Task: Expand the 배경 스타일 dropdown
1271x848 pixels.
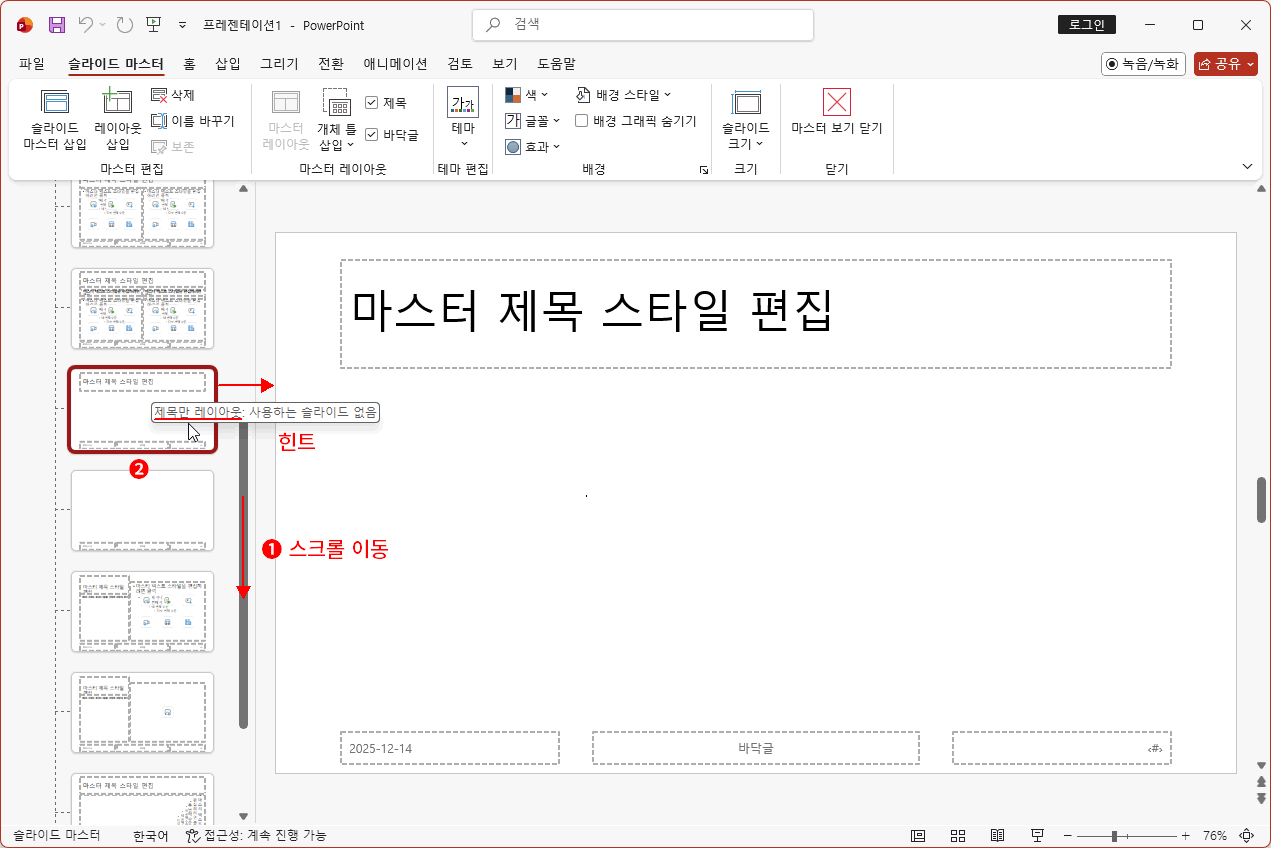Action: tap(621, 94)
